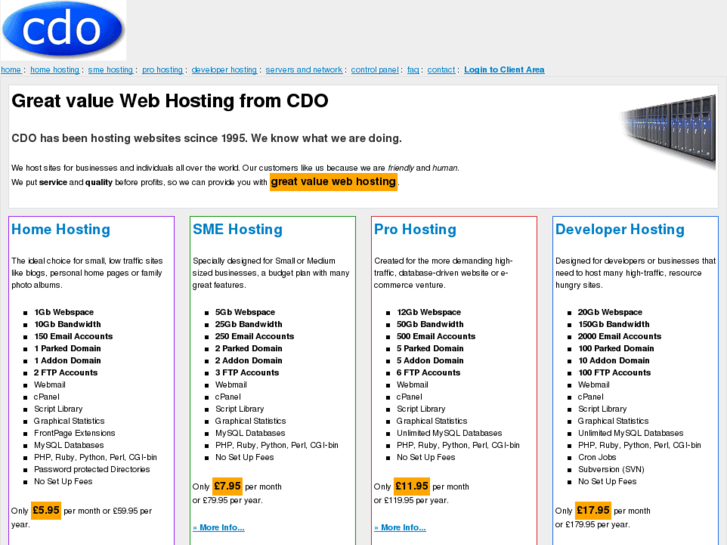Click 2000 Email Accounts item

coord(619,336)
